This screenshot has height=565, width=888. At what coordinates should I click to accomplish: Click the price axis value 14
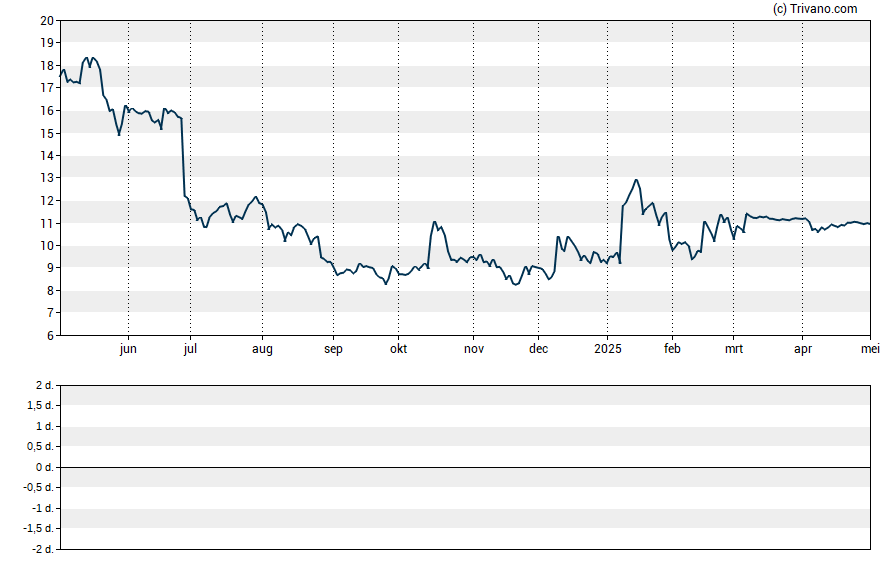coord(47,155)
